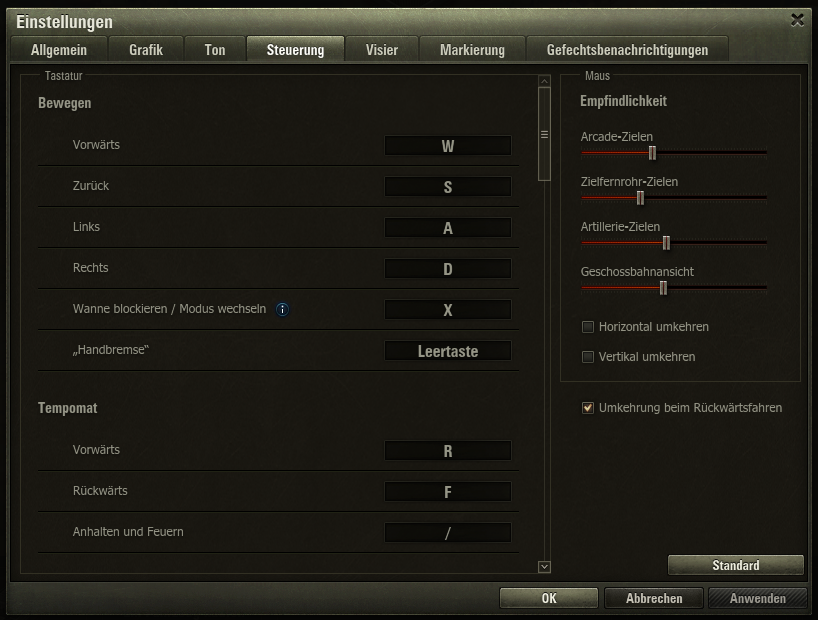Image resolution: width=818 pixels, height=620 pixels.
Task: Click the scroll up arrow of key list
Action: (544, 81)
